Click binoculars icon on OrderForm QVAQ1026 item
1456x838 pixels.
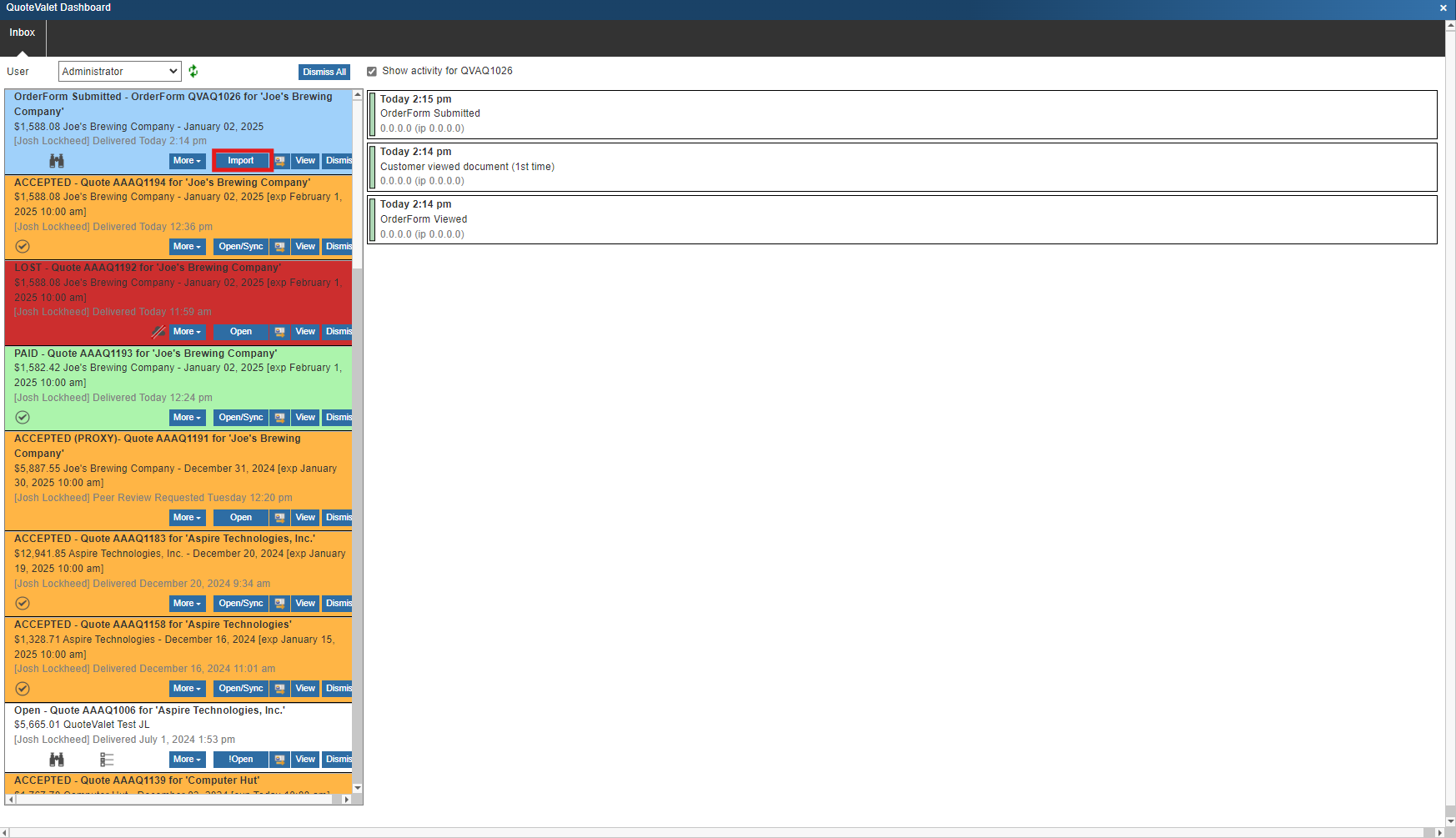[x=57, y=161]
